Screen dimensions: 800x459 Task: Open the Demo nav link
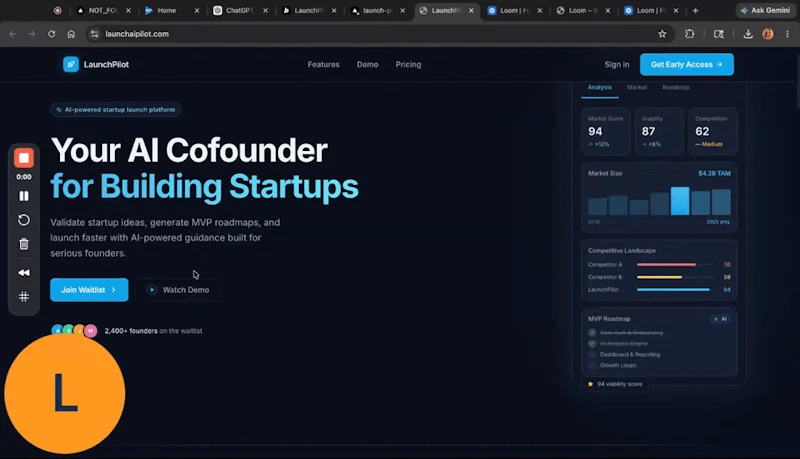tap(367, 64)
